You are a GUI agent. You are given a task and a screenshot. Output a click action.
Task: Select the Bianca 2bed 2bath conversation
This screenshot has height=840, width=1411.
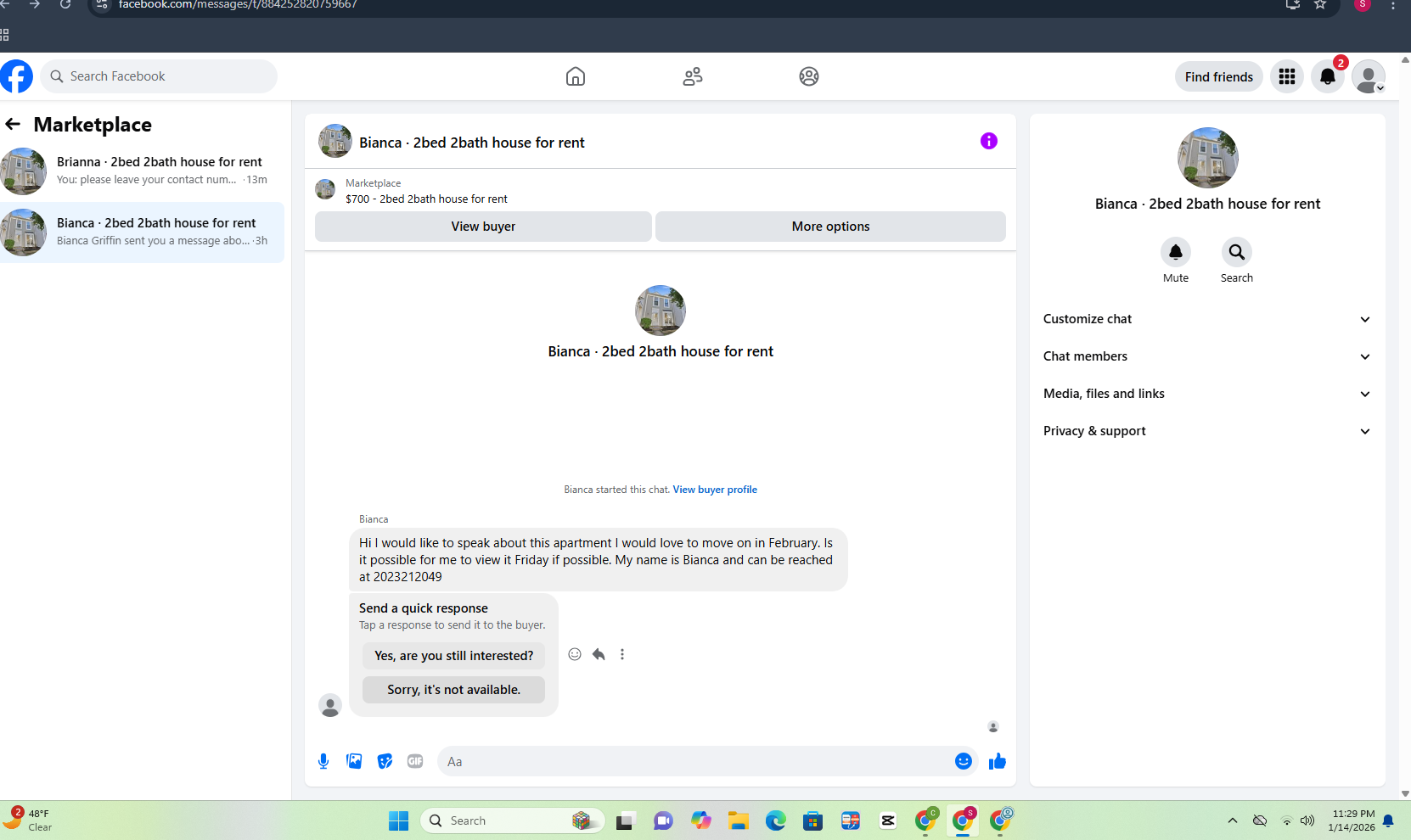tap(142, 232)
